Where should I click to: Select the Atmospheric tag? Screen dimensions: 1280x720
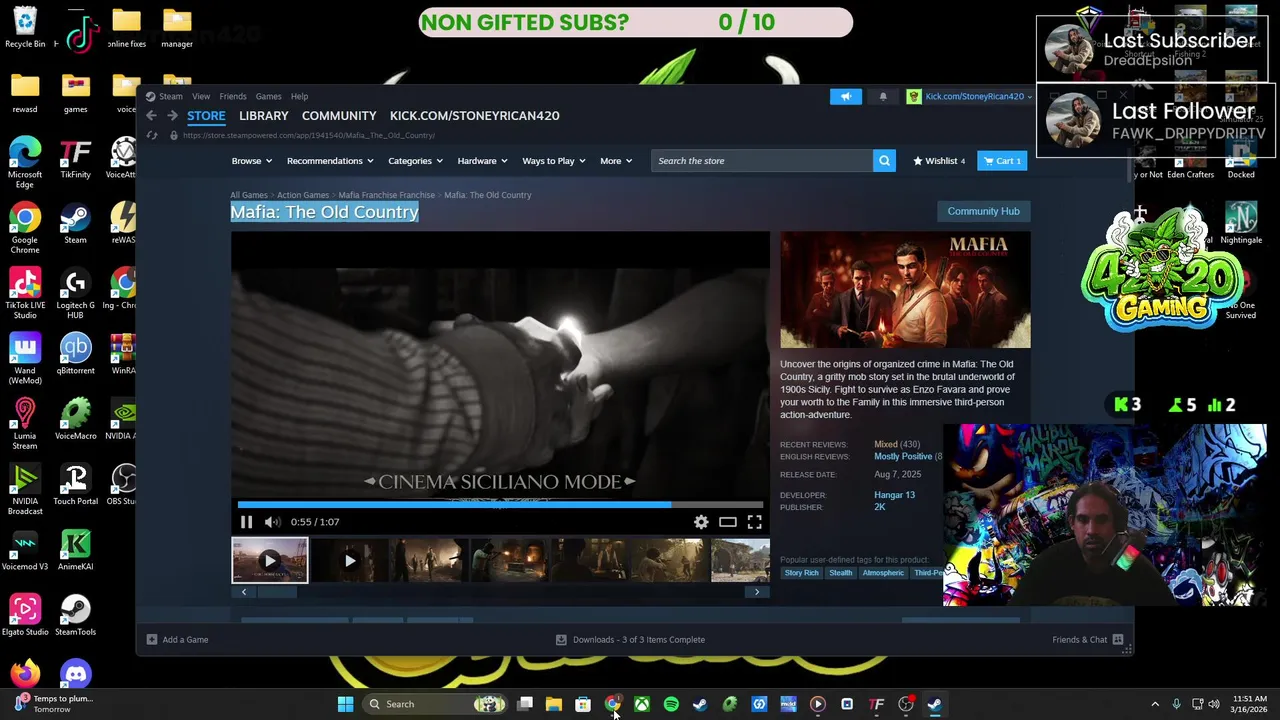click(x=883, y=573)
